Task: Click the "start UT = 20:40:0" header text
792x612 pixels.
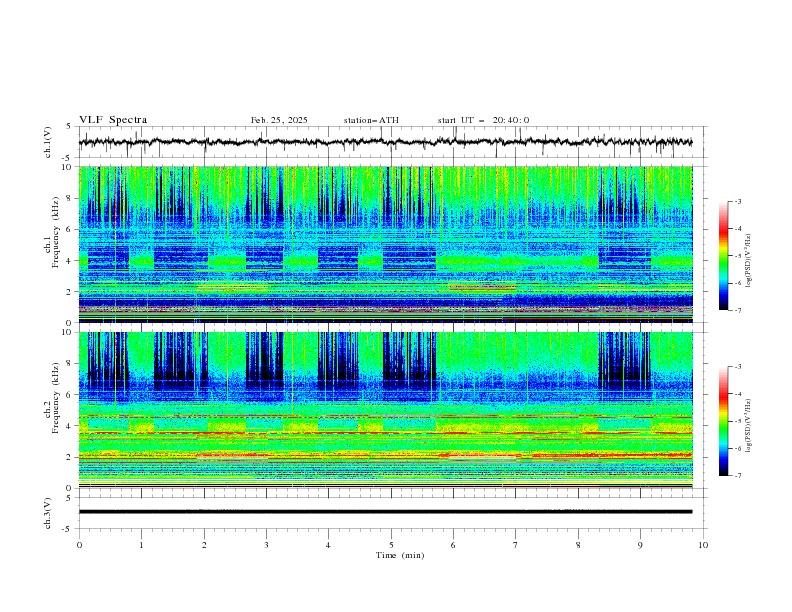Action: [x=483, y=120]
